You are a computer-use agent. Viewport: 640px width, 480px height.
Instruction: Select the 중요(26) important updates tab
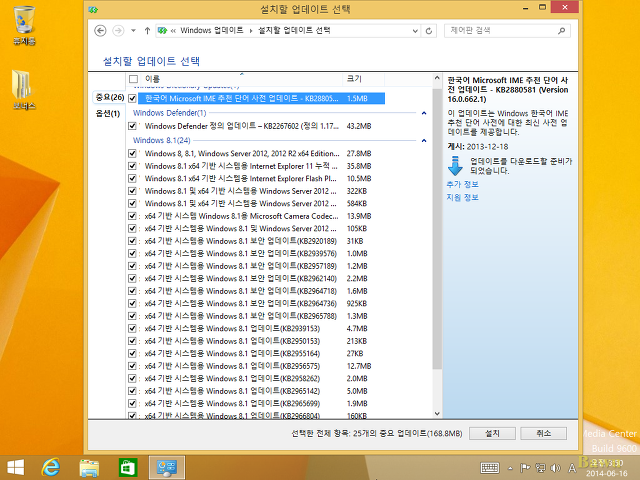(x=109, y=98)
